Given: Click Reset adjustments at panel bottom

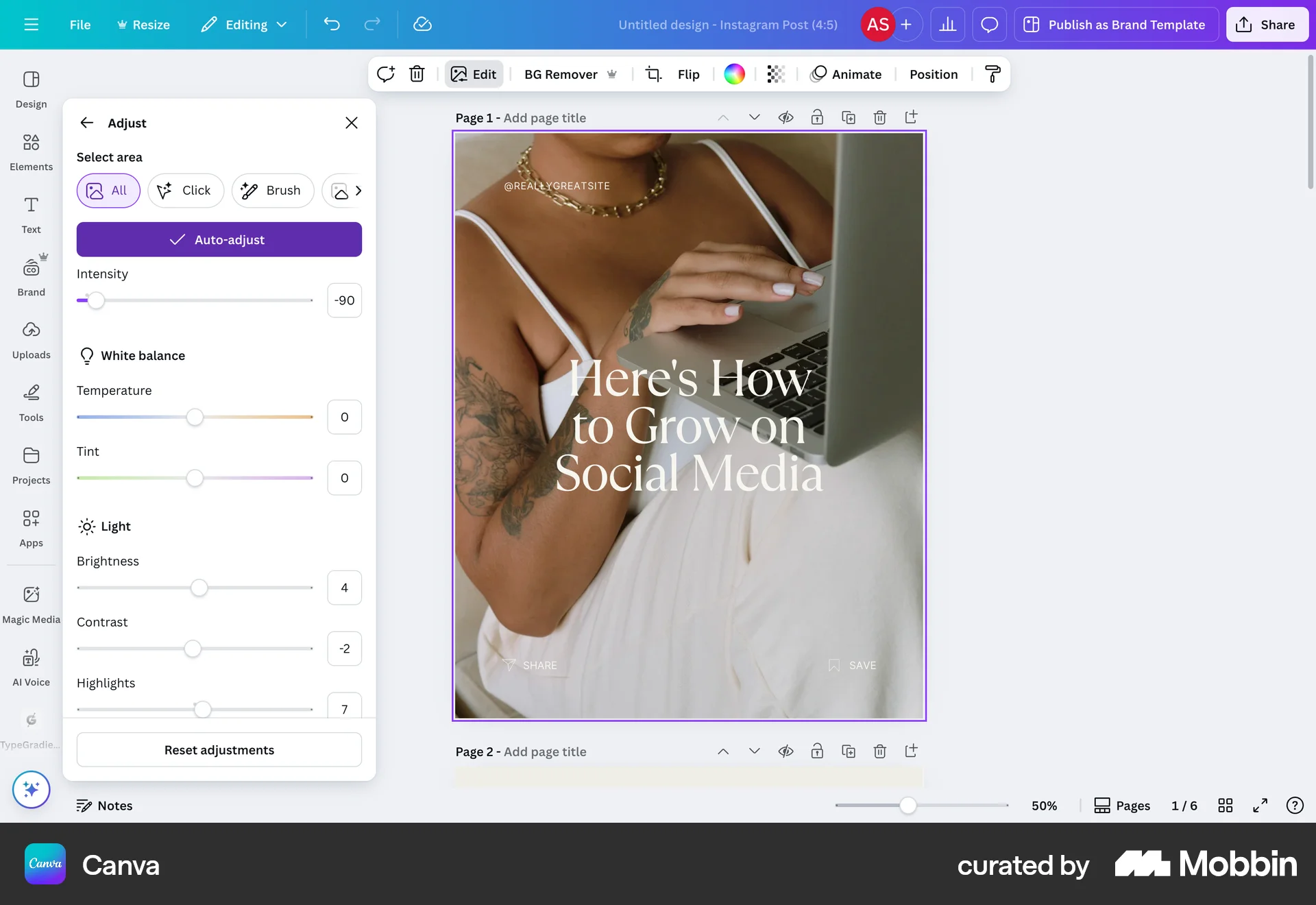Looking at the screenshot, I should point(219,749).
